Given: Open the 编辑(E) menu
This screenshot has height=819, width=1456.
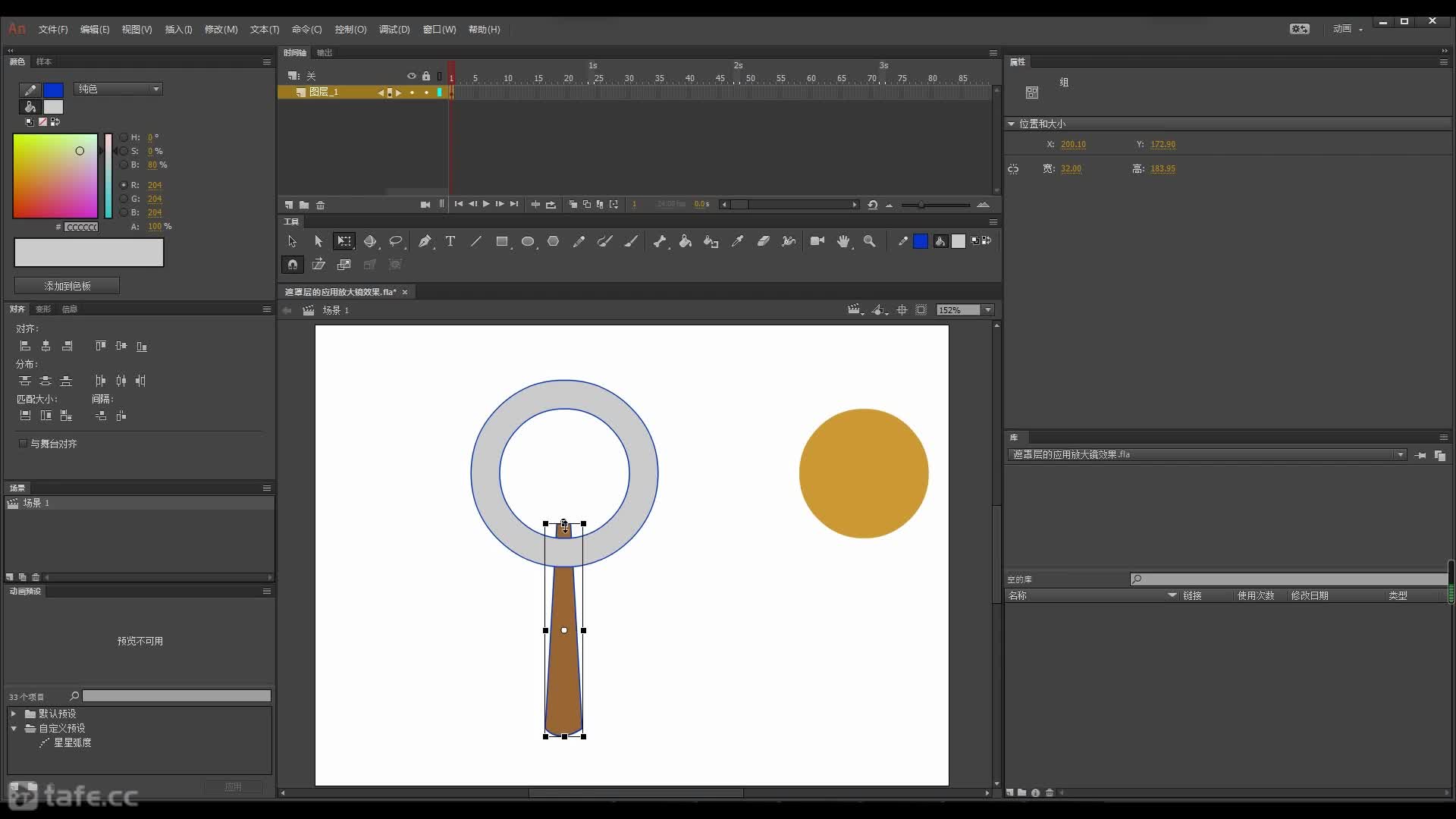Looking at the screenshot, I should coord(95,30).
